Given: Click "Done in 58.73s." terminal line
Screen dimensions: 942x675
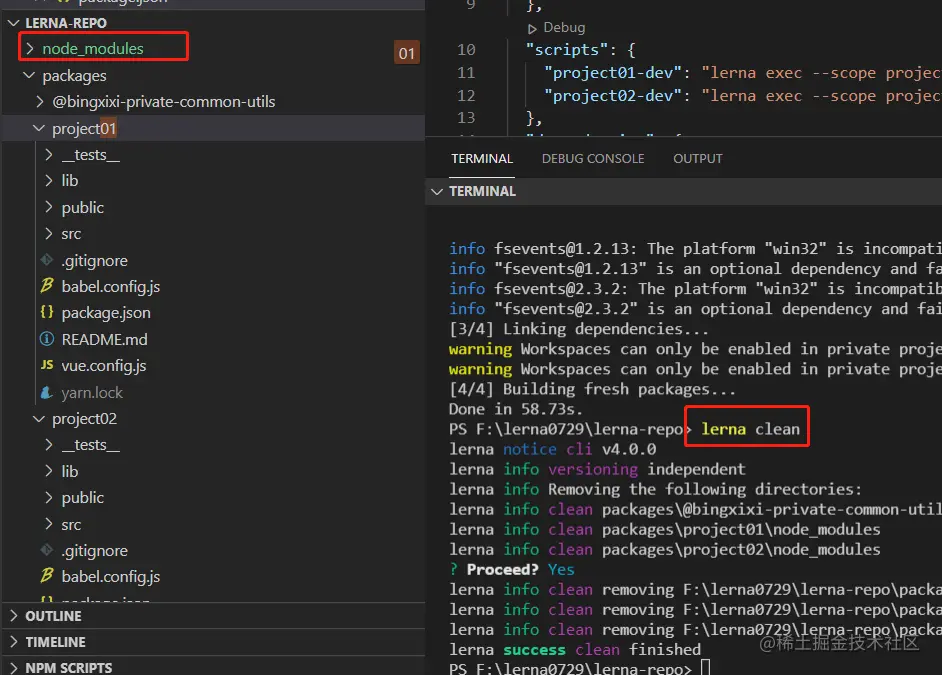Looking at the screenshot, I should [515, 409].
